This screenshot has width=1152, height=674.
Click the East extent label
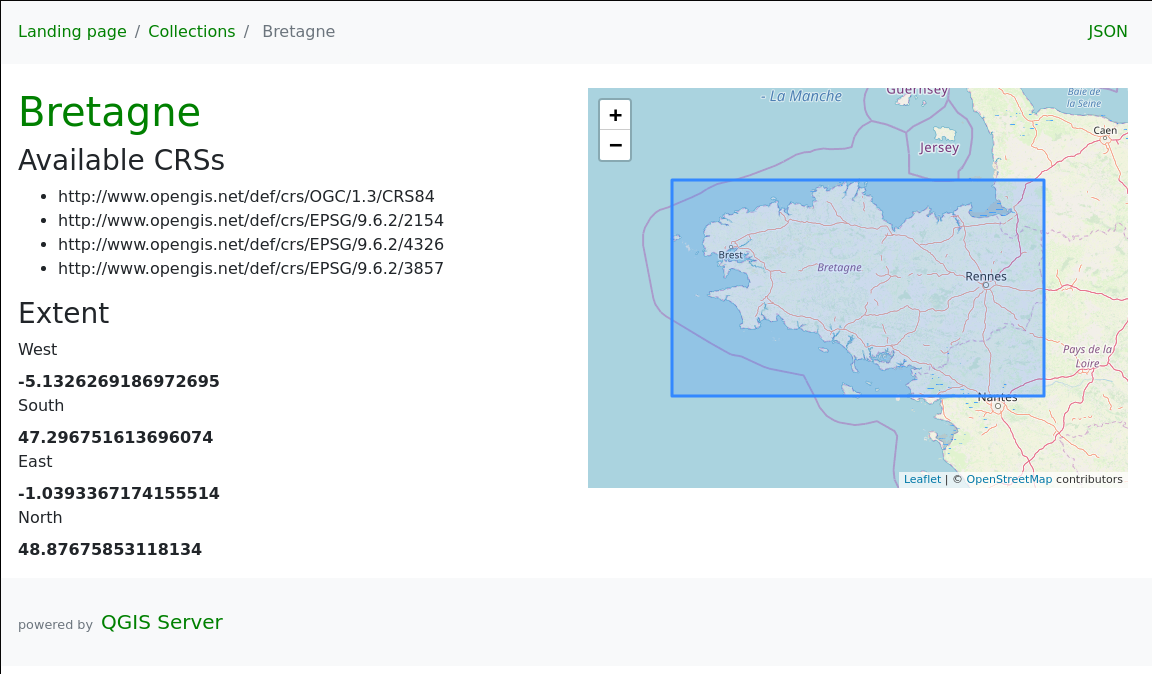pyautogui.click(x=35, y=462)
